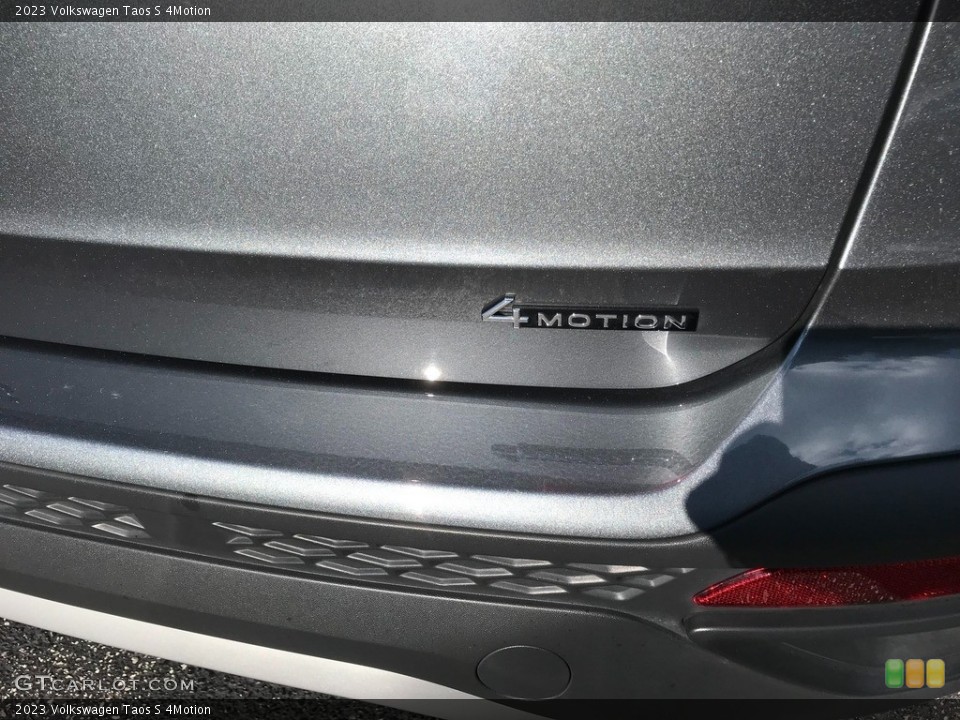Click the bottom caption '2023 Volkswagen Taos S 4Motion'

pos(113,710)
